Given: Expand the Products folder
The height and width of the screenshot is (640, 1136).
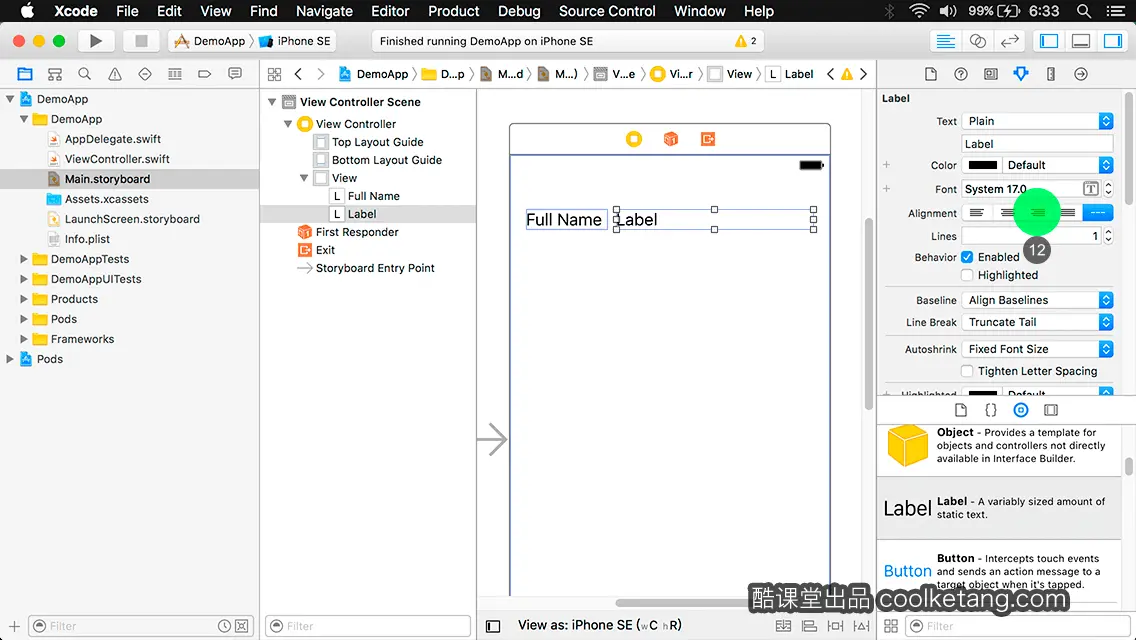Looking at the screenshot, I should [23, 299].
